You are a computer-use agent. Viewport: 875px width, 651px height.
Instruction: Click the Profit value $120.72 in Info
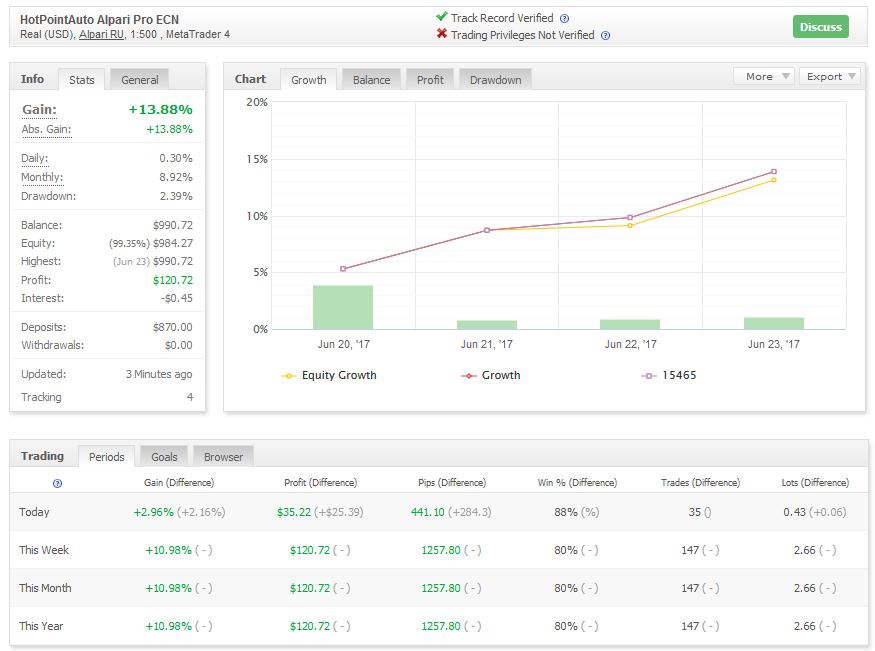click(x=172, y=280)
